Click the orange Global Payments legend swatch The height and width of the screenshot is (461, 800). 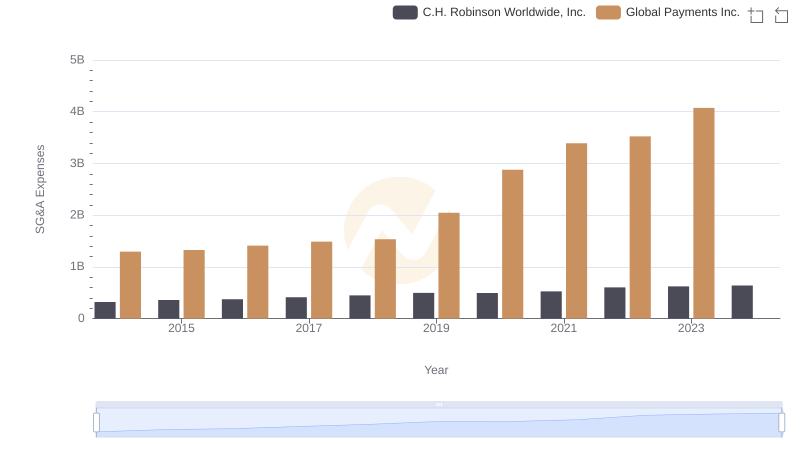click(608, 12)
